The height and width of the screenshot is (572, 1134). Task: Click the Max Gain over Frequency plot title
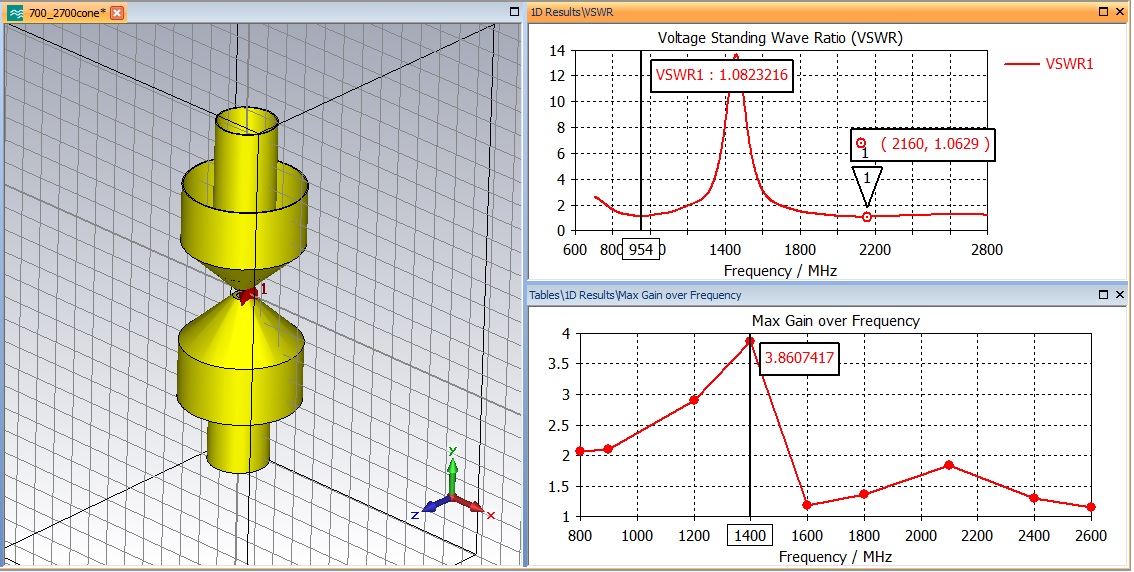[x=835, y=320]
